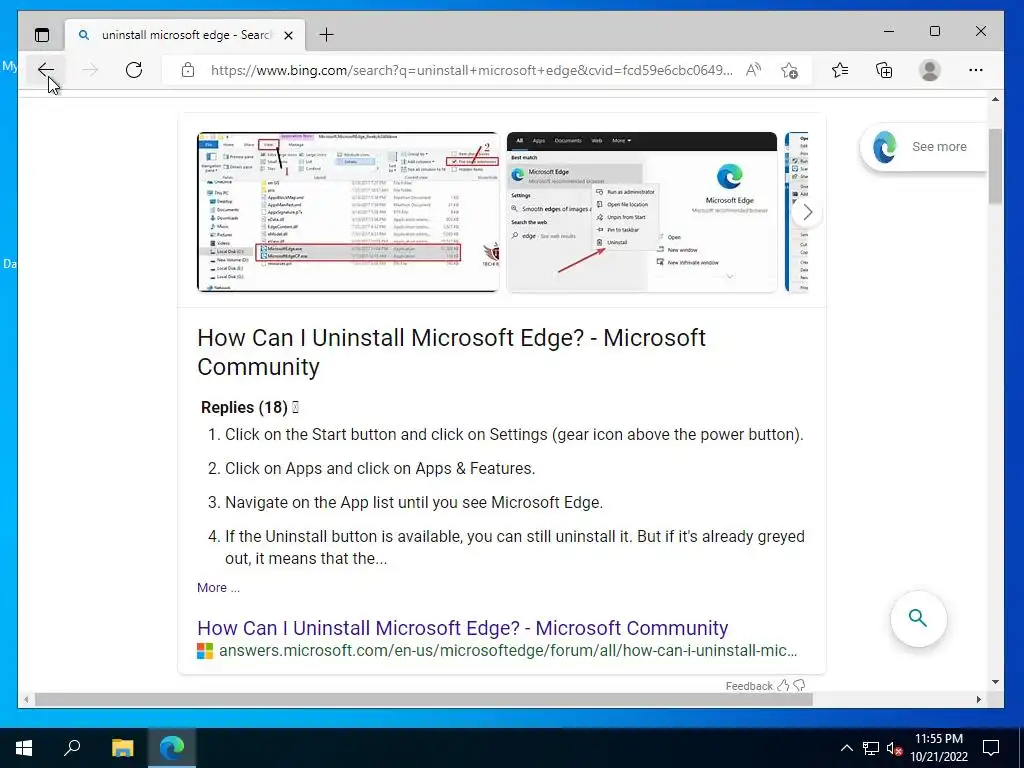Image resolution: width=1024 pixels, height=768 pixels.
Task: Add this page to favorites
Action: click(790, 70)
